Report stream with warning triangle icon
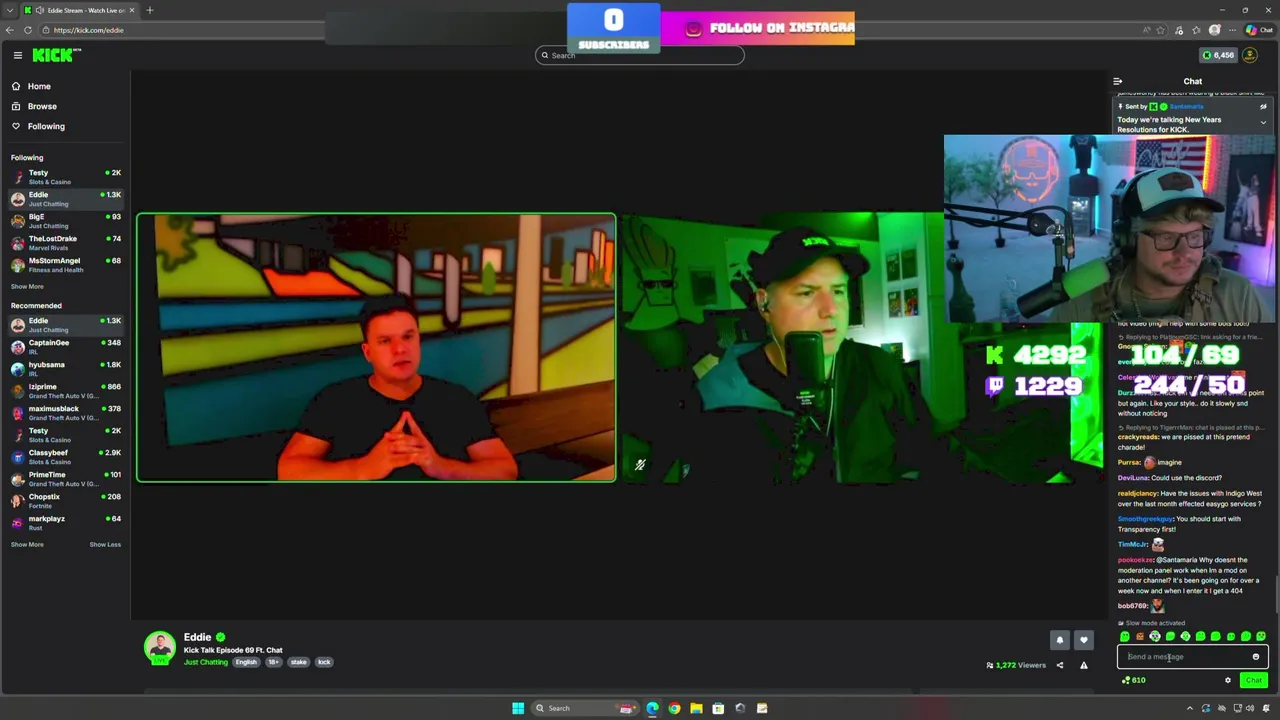The width and height of the screenshot is (1280, 720). pyautogui.click(x=1083, y=665)
